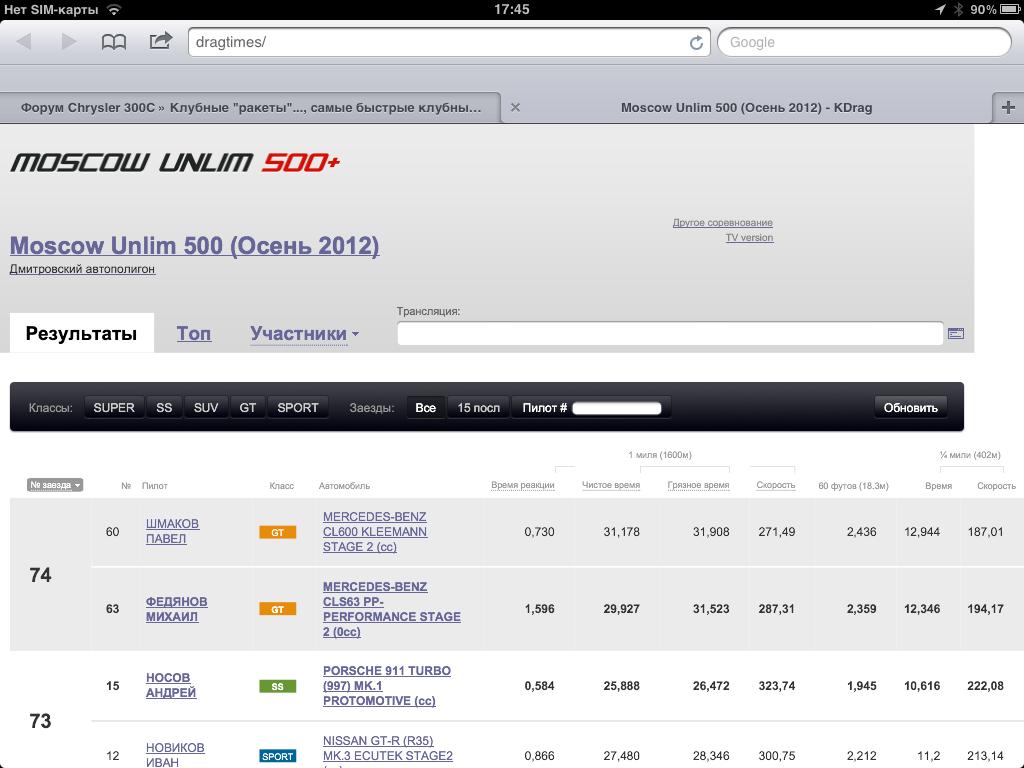Open the № заезда sort dropdown
1024x768 pixels.
point(55,485)
